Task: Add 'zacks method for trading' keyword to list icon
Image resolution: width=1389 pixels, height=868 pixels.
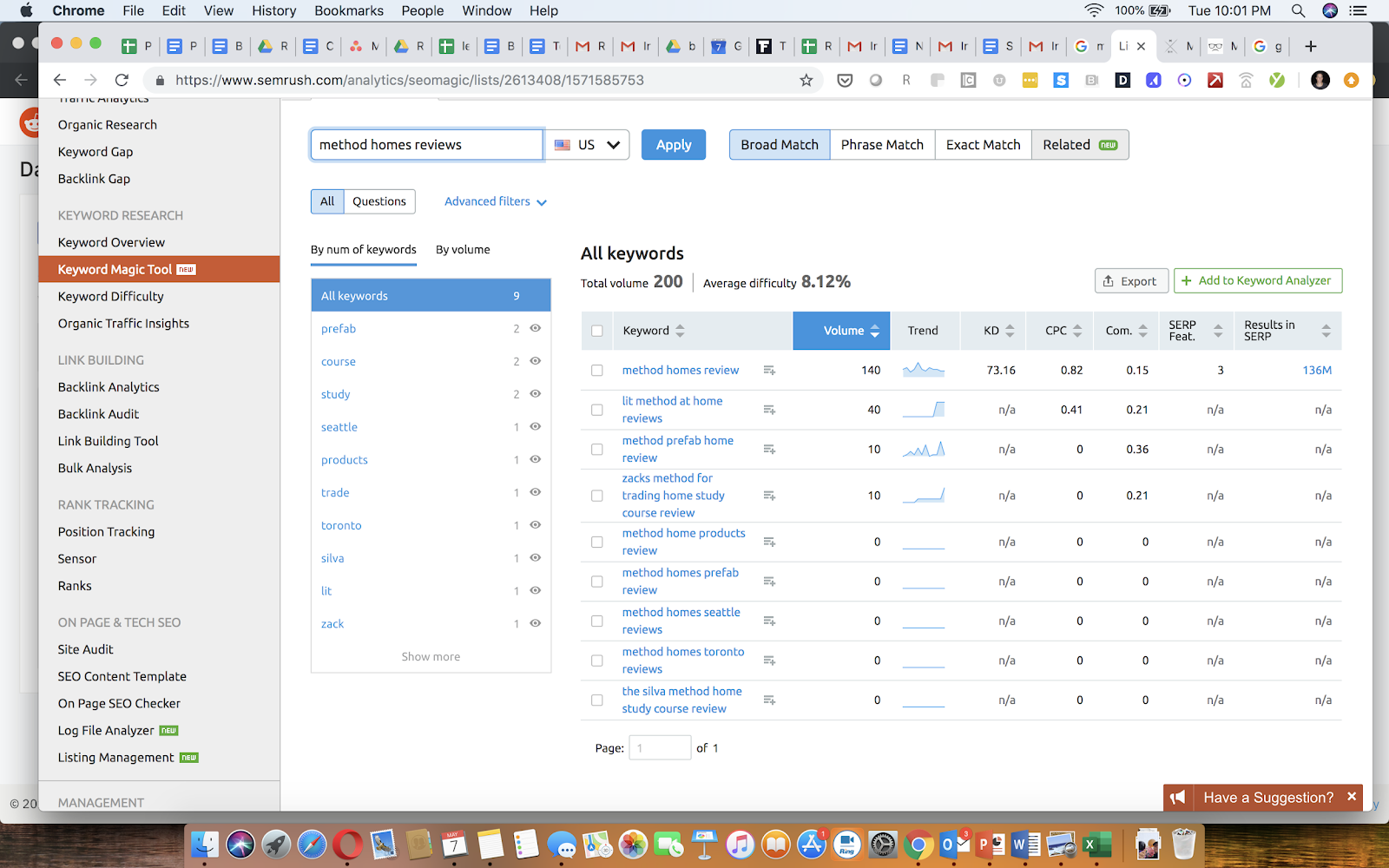Action: [769, 496]
